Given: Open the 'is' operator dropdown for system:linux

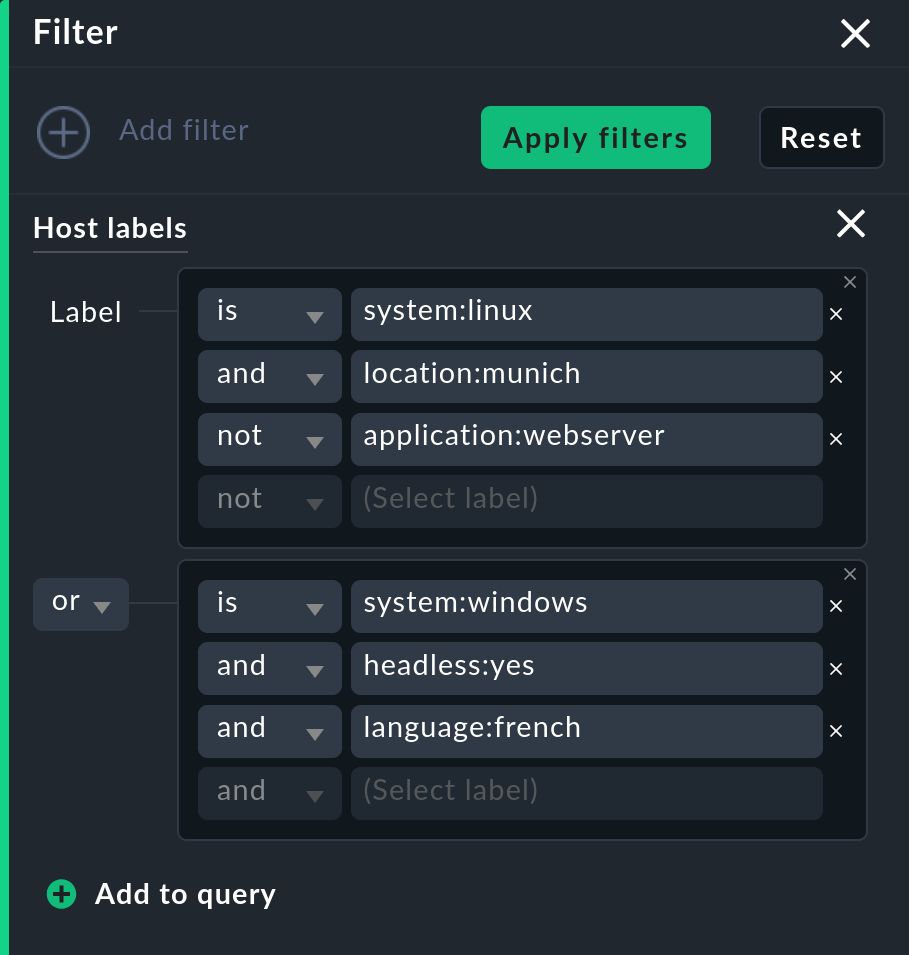Looking at the screenshot, I should coord(269,314).
